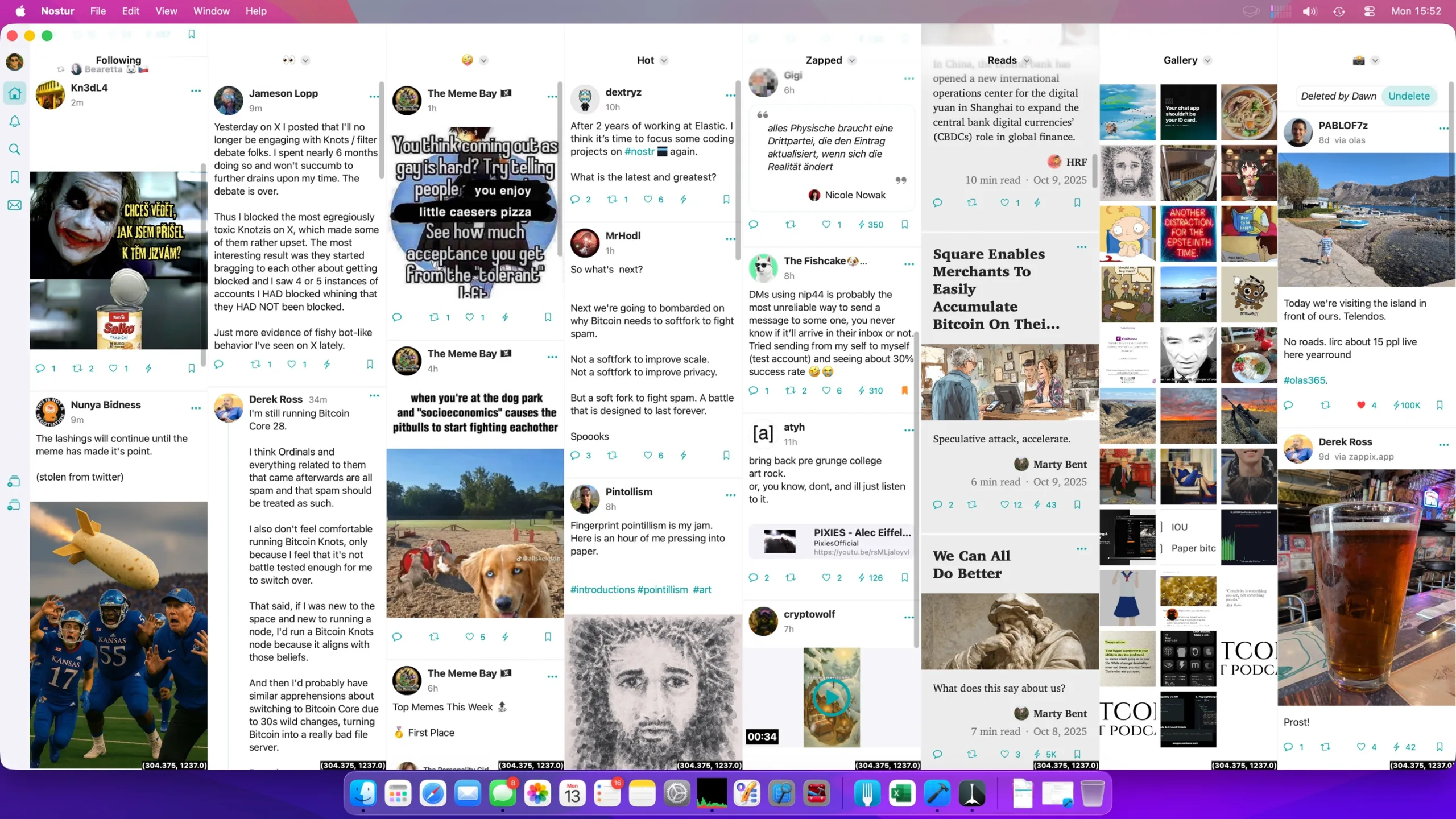1456x819 pixels.
Task: Play cryptowolf's video
Action: 831,697
